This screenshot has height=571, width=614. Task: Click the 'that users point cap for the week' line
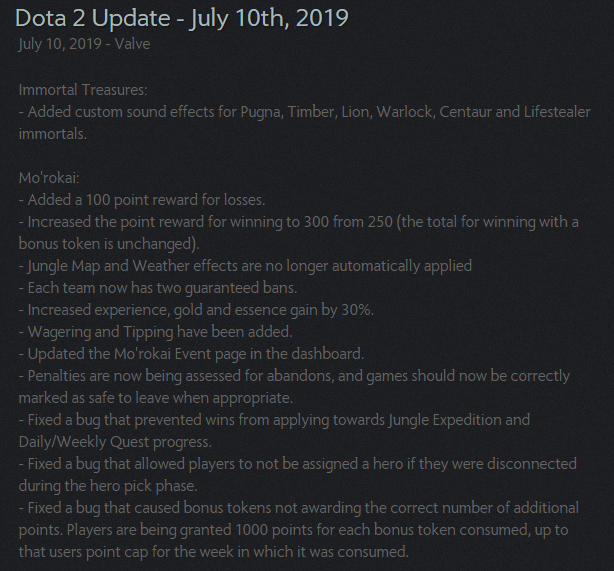[x=214, y=552]
